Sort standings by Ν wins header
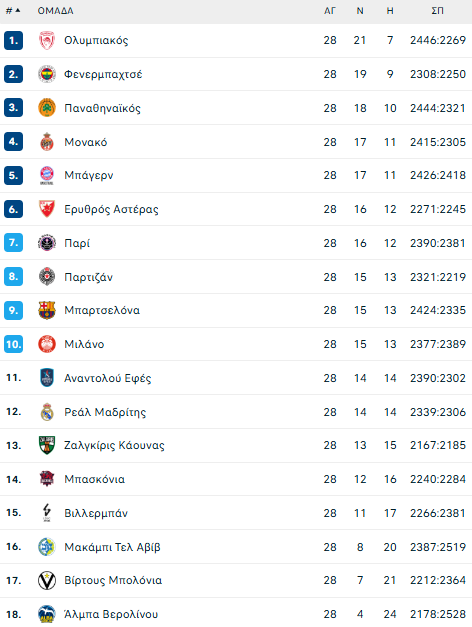Image resolution: width=472 pixels, height=627 pixels. tap(360, 11)
